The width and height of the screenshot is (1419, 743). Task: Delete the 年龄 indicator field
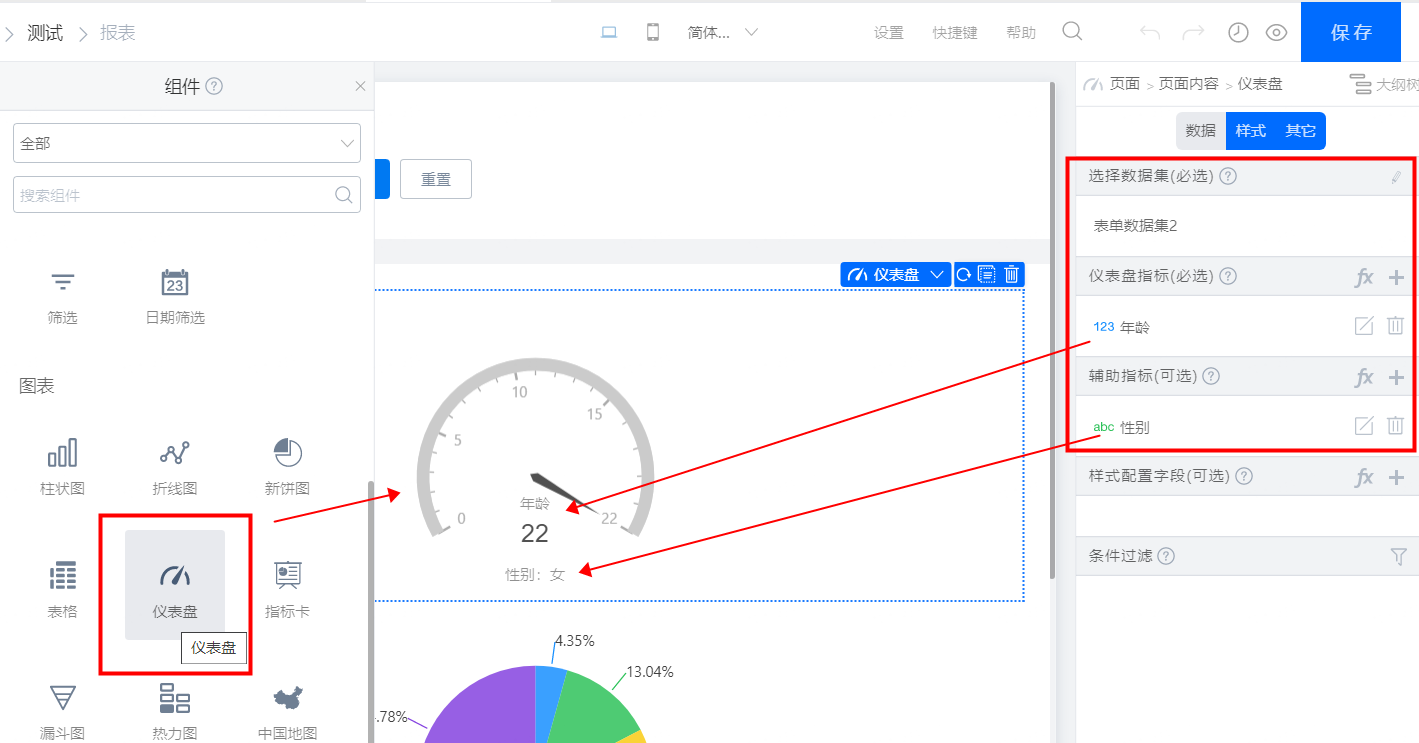coord(1396,326)
